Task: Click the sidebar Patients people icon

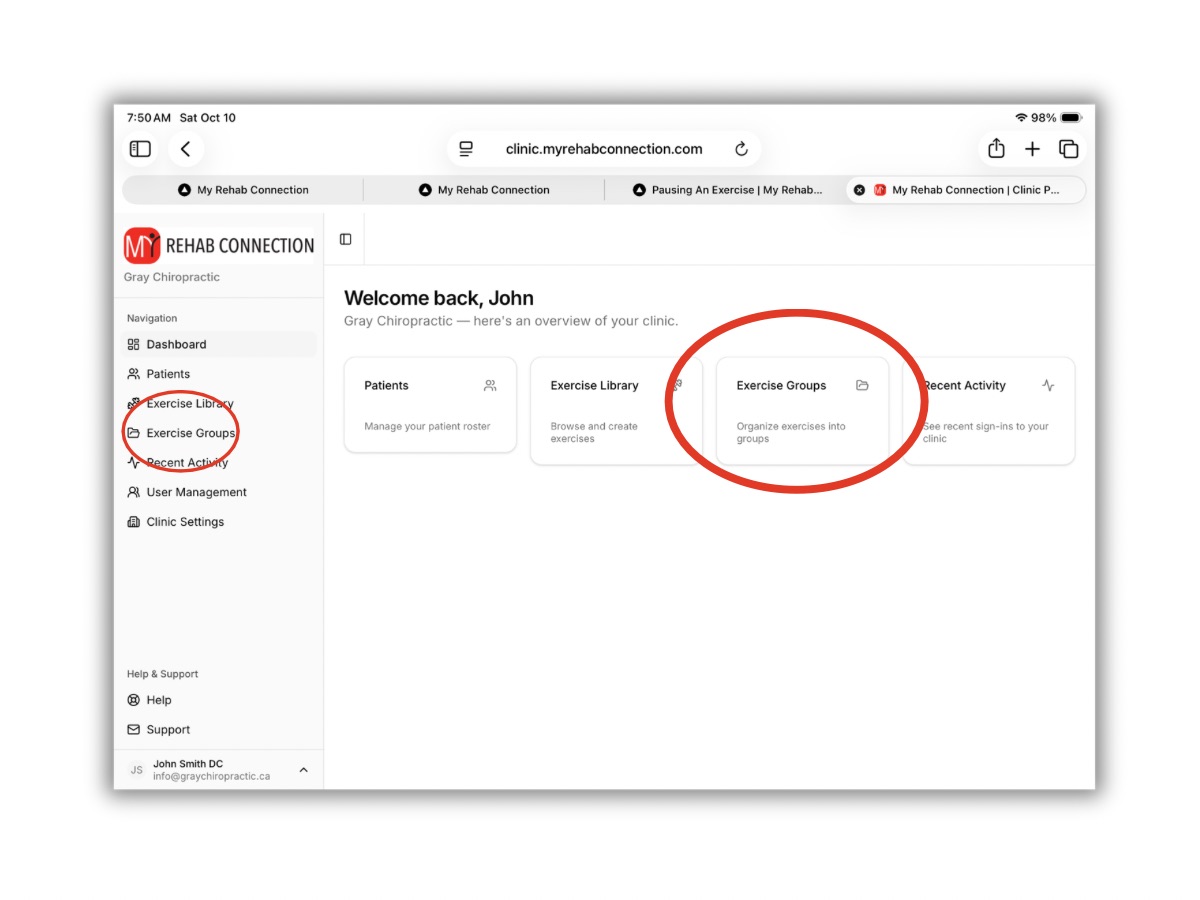Action: (x=133, y=374)
